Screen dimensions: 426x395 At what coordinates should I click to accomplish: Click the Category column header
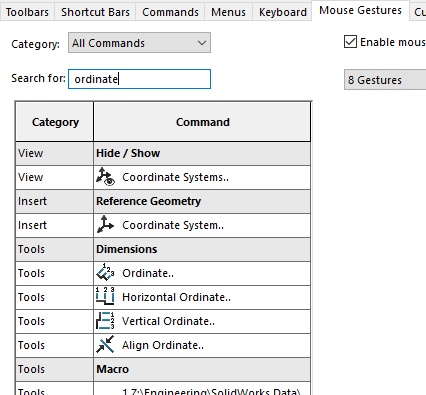pyautogui.click(x=55, y=122)
